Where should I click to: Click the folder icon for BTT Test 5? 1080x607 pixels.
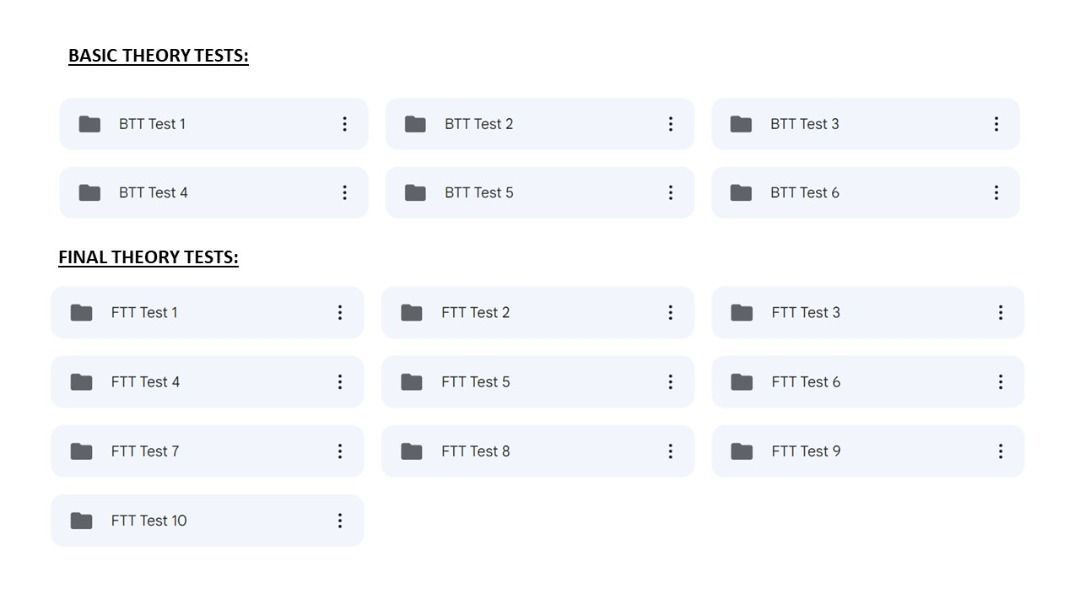click(x=417, y=192)
